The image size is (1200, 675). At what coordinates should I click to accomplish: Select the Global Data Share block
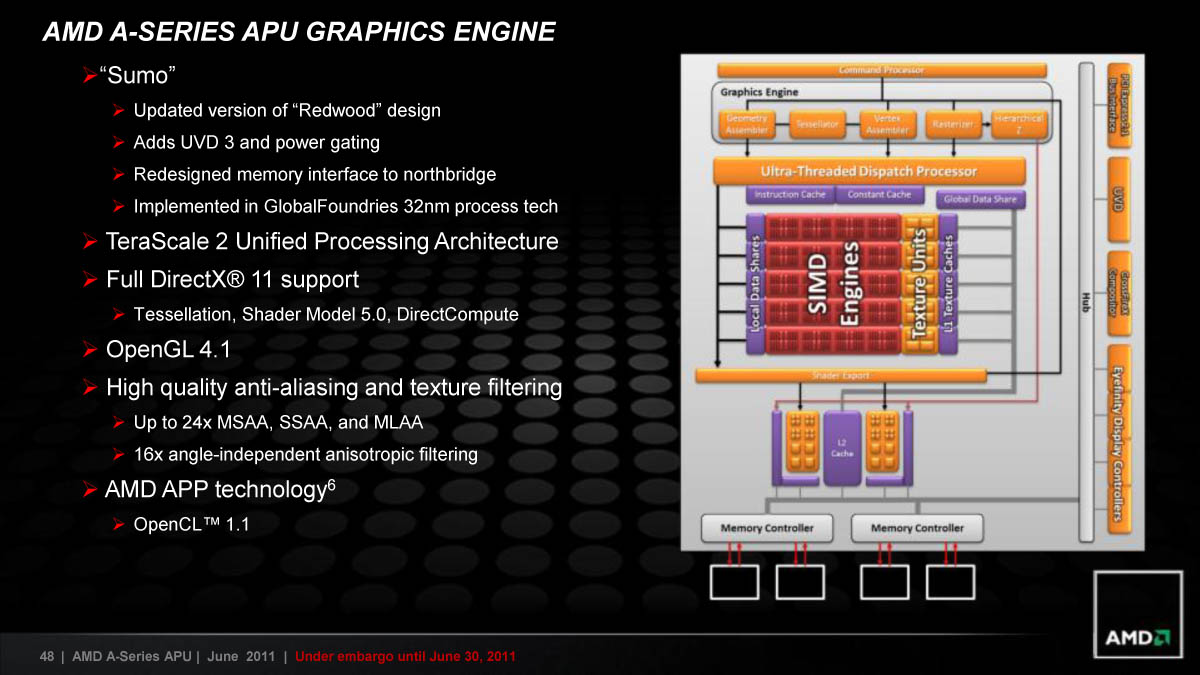[x=980, y=199]
